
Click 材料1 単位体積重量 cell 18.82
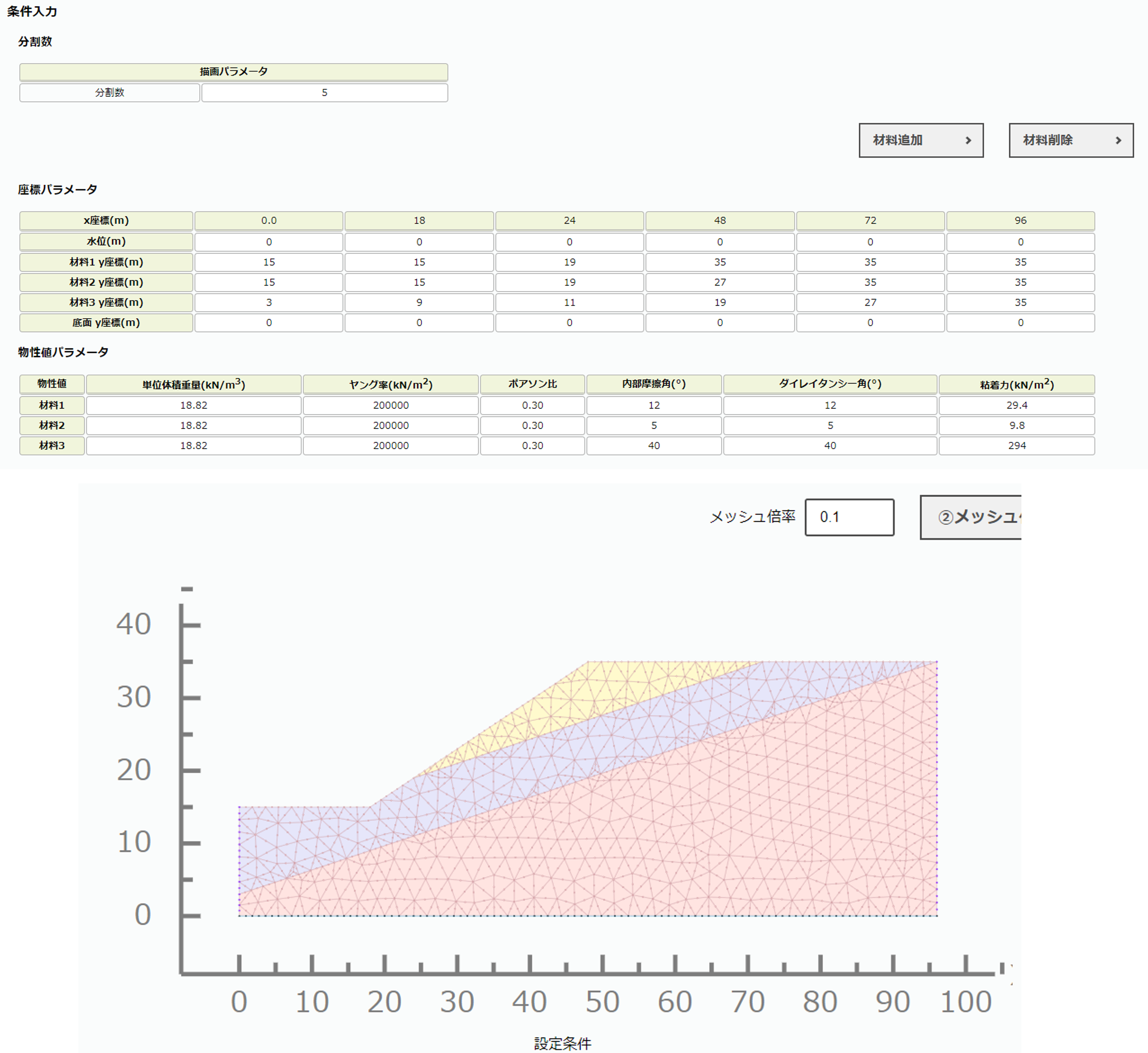[x=194, y=405]
